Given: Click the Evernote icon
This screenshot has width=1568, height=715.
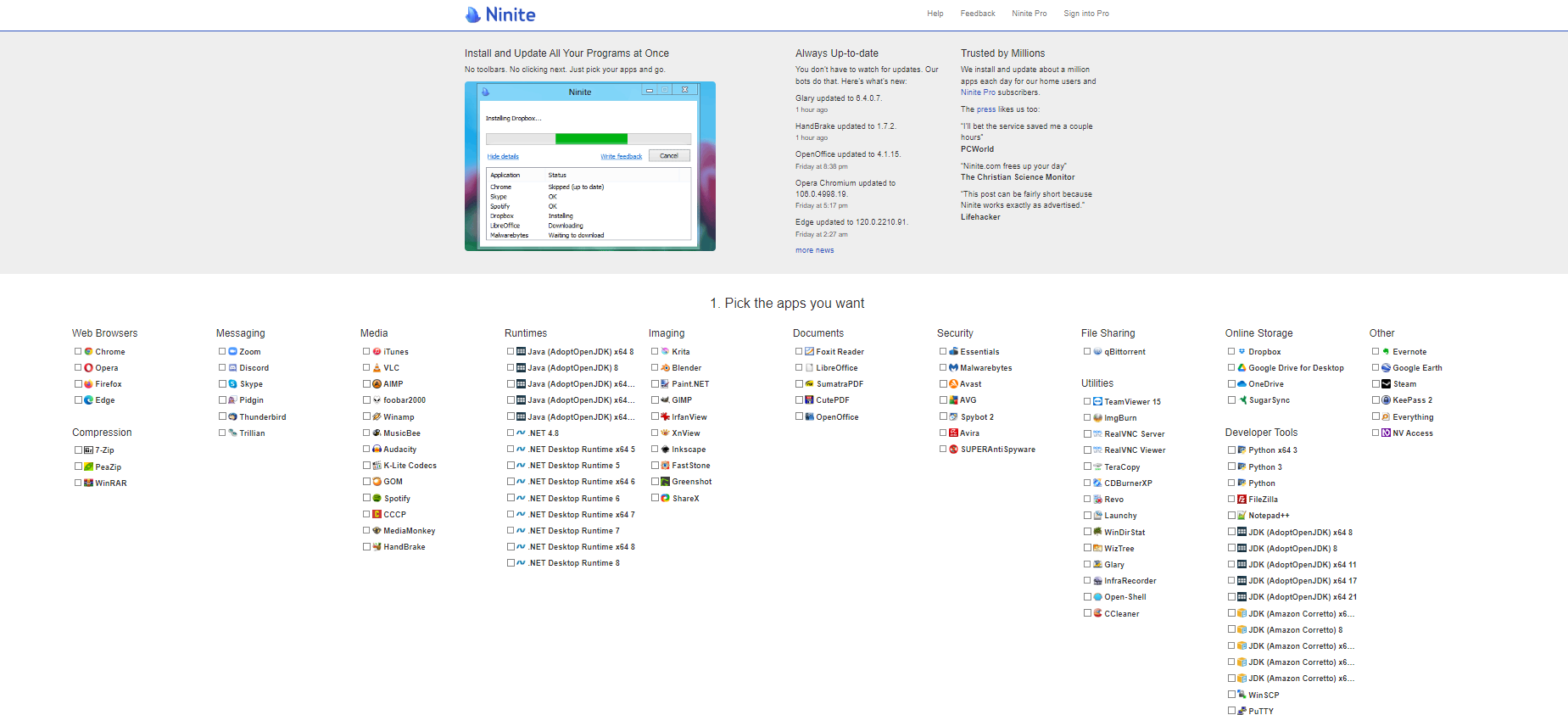Looking at the screenshot, I should pos(1386,351).
